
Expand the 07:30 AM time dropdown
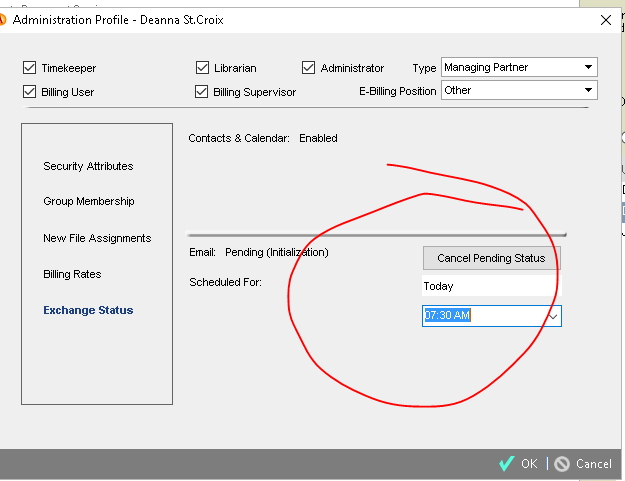553,316
